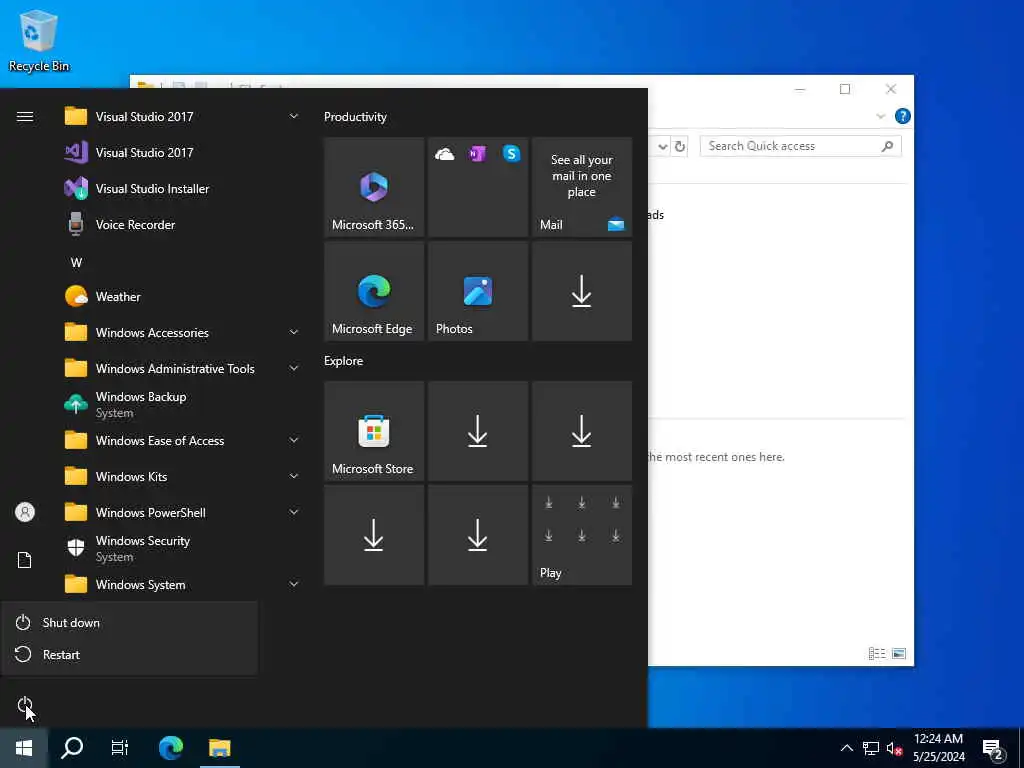The width and height of the screenshot is (1024, 768).
Task: Select Shut down from the power menu
Action: coord(130,622)
